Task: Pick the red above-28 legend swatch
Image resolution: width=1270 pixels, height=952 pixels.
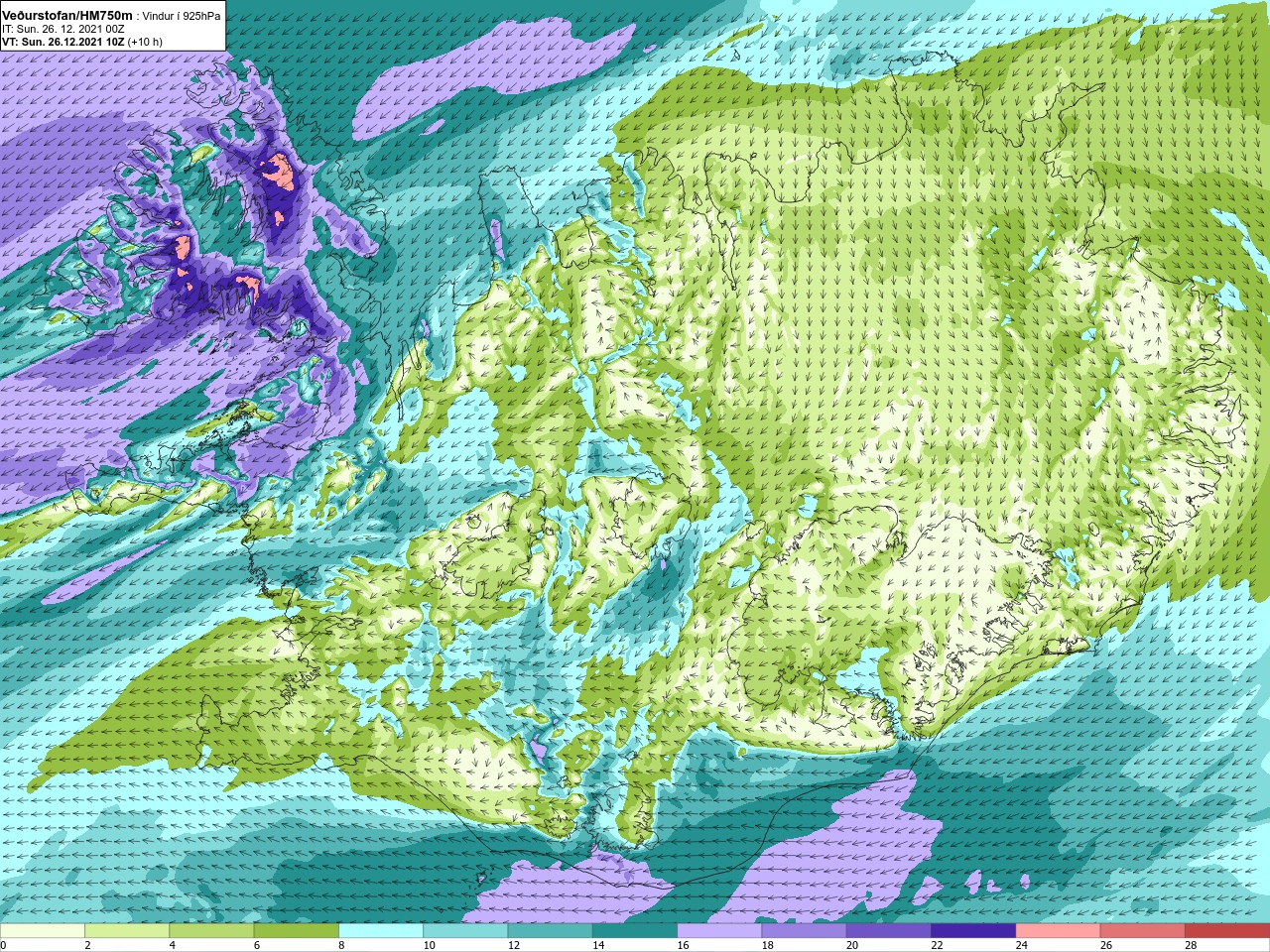Action: [1227, 931]
